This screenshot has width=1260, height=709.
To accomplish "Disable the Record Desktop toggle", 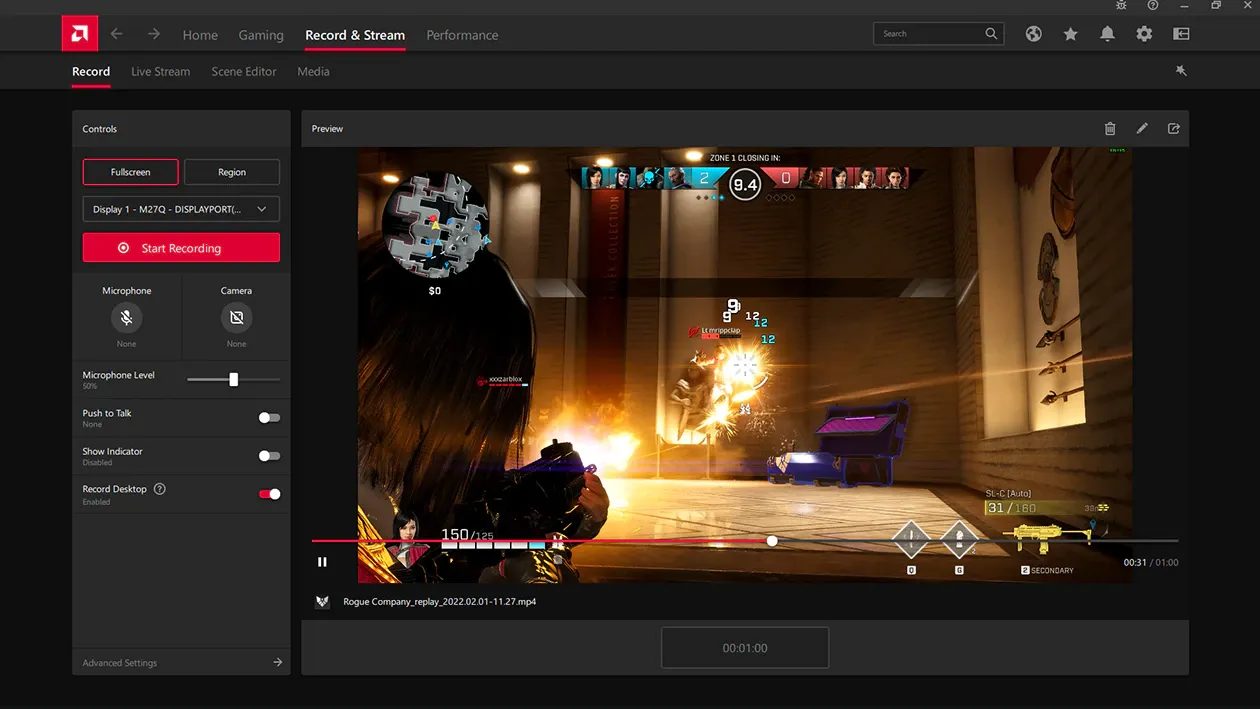I will click(269, 494).
